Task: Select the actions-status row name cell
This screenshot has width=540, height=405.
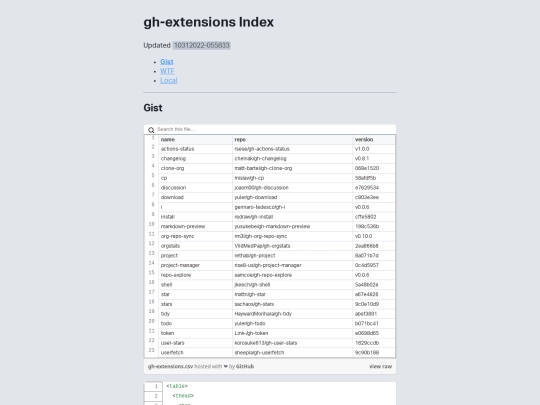Action: pos(195,149)
